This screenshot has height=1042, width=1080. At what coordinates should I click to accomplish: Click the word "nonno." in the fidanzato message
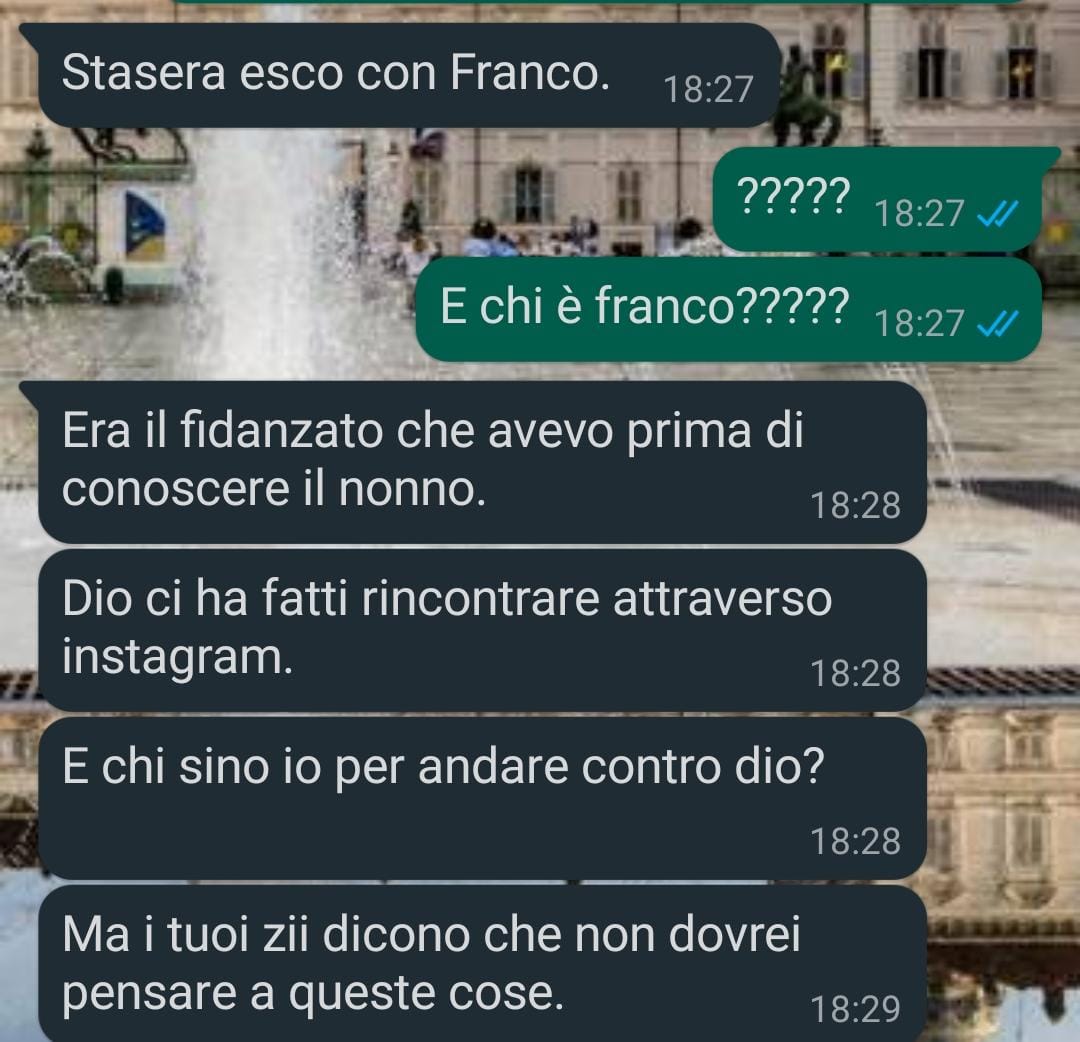tap(412, 490)
